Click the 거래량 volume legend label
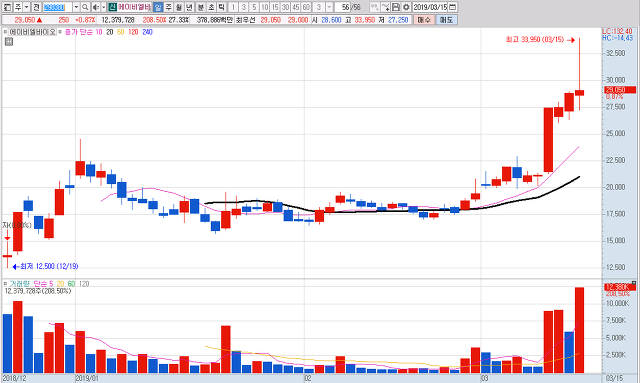The image size is (640, 383). [x=20, y=283]
